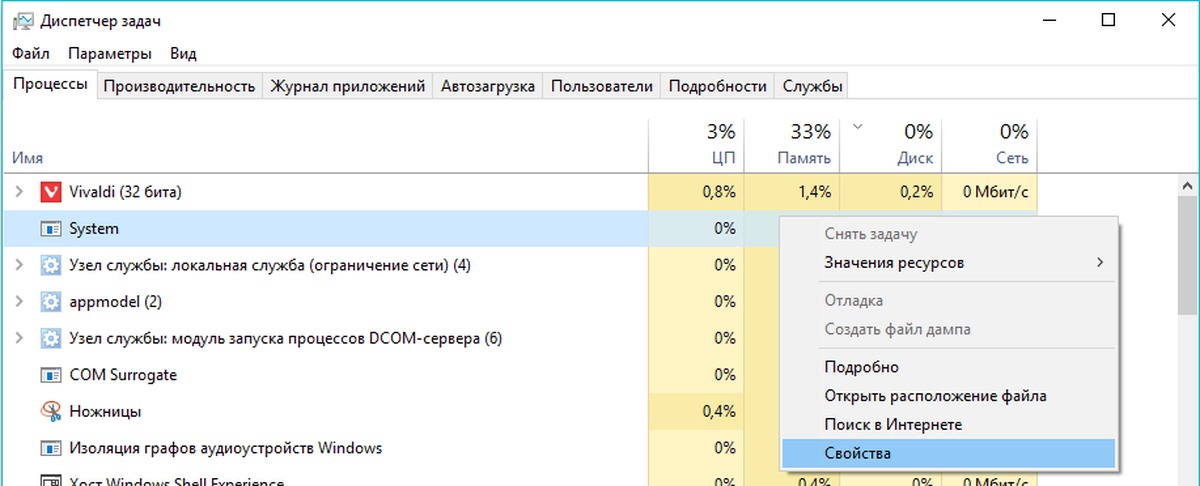The image size is (1200, 486).
Task: Switch to the Службы tab
Action: coord(813,86)
